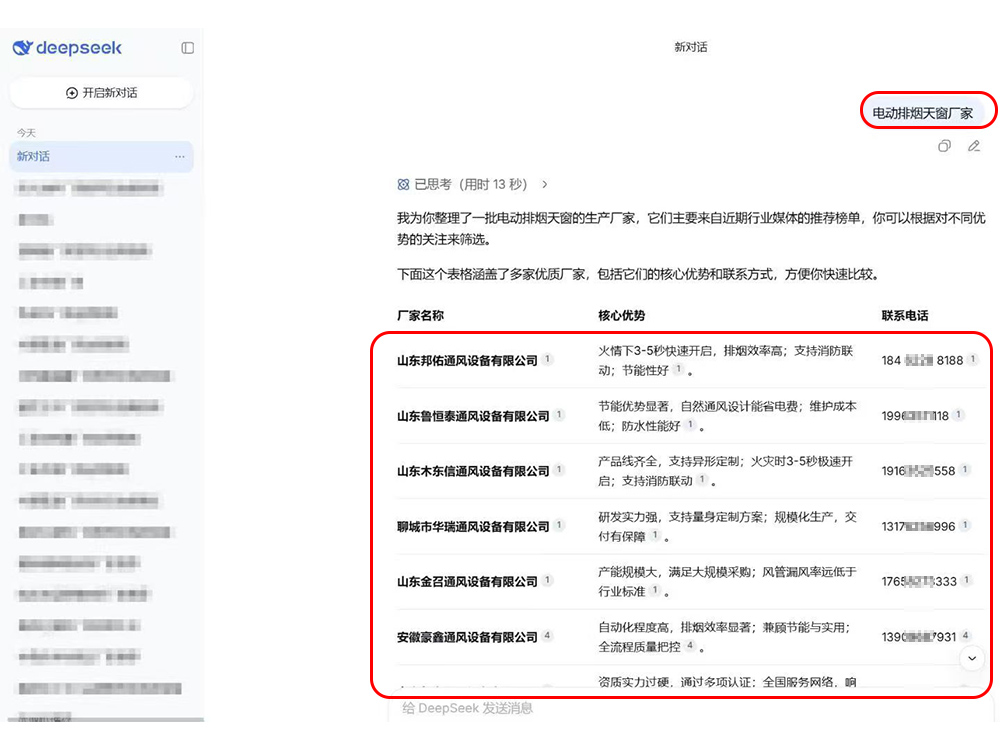Expand the 已思考 chevron arrow
Viewport: 1000px width, 750px height.
click(545, 184)
